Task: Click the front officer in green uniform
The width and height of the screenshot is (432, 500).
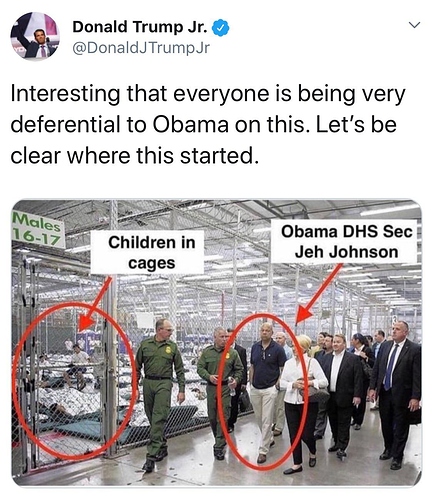Action: click(x=160, y=393)
